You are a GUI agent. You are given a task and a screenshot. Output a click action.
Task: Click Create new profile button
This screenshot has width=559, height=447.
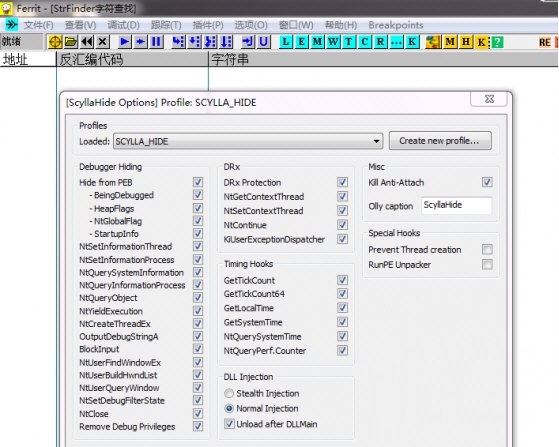(x=440, y=141)
